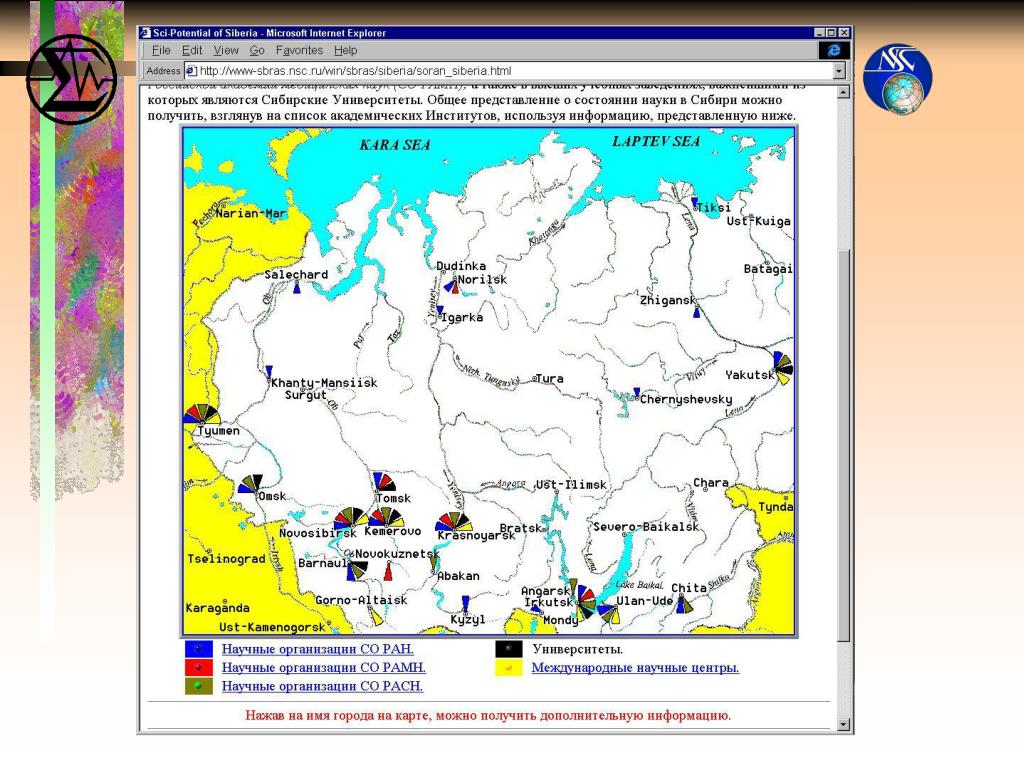Screen dimensions: 1024x768
Task: Click the fan marker icon above Krasnoyarsk
Action: (x=454, y=521)
